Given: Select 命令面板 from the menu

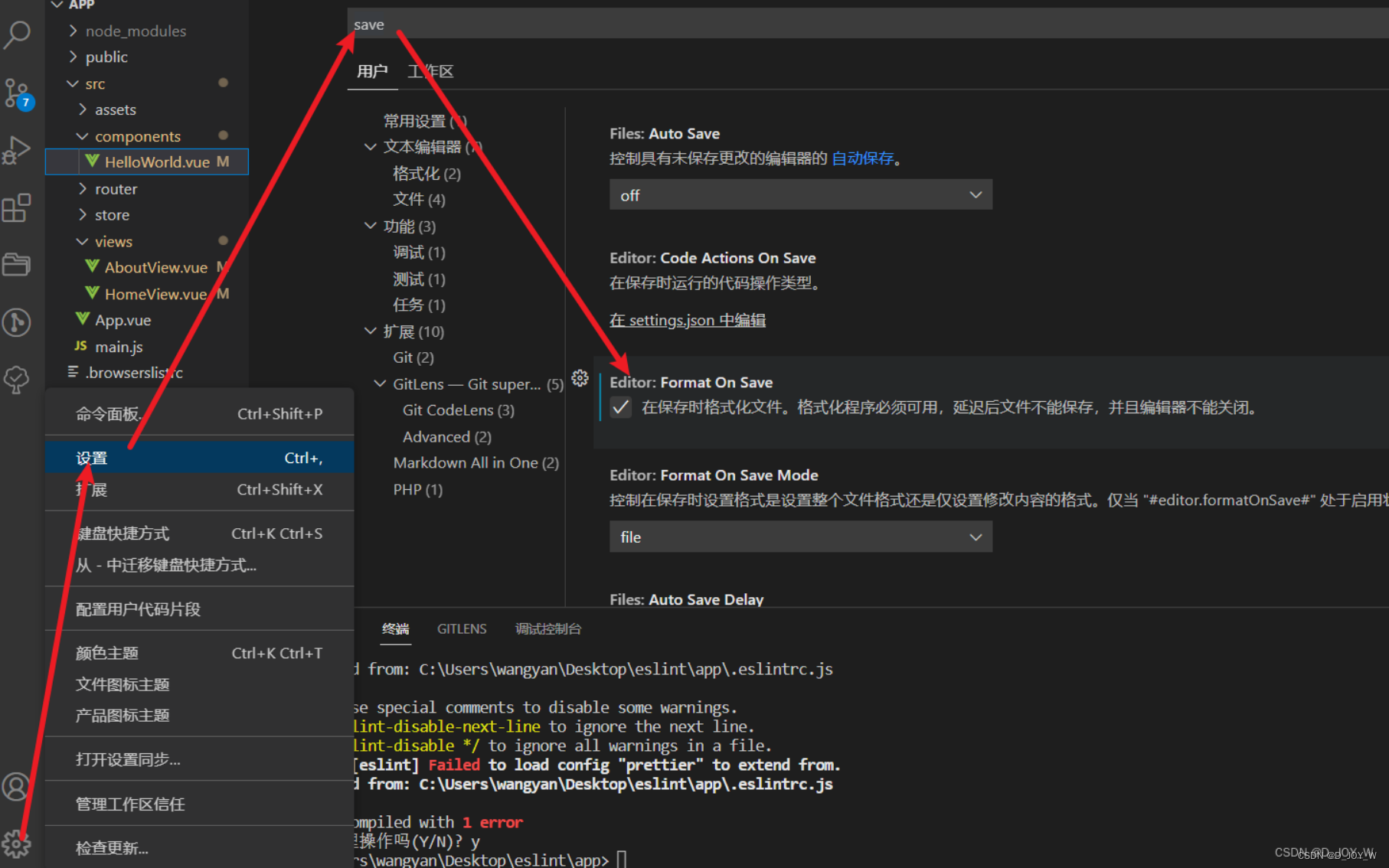Looking at the screenshot, I should [x=199, y=414].
